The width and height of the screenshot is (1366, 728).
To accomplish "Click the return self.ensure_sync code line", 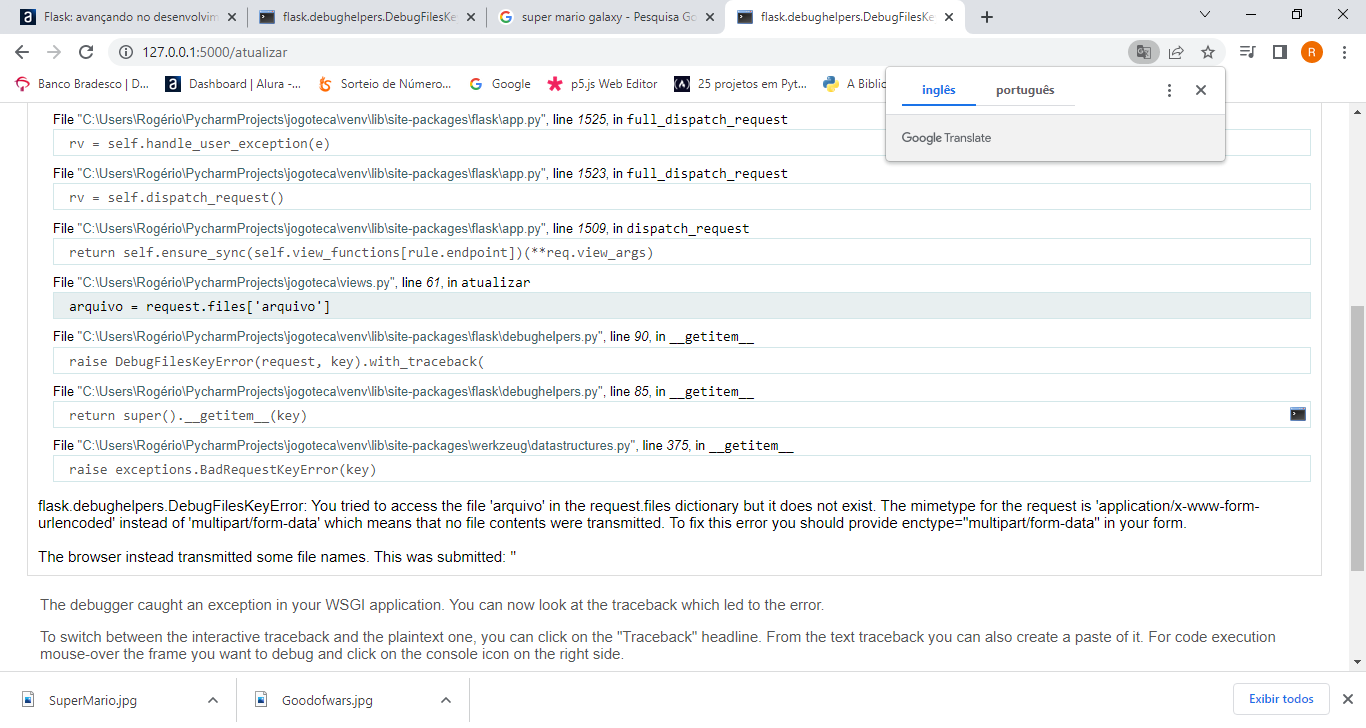I will 682,252.
